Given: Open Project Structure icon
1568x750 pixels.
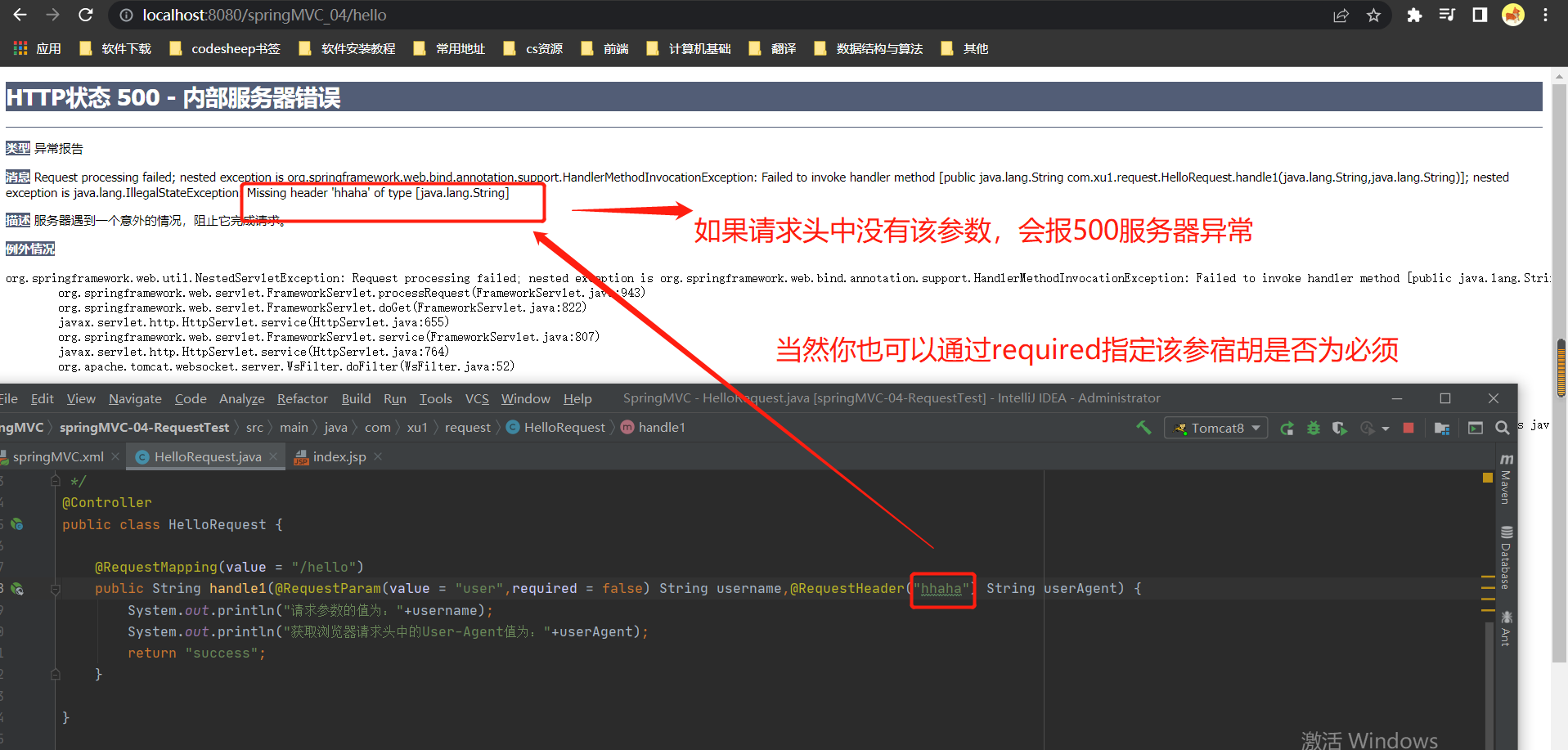Looking at the screenshot, I should [x=1442, y=428].
